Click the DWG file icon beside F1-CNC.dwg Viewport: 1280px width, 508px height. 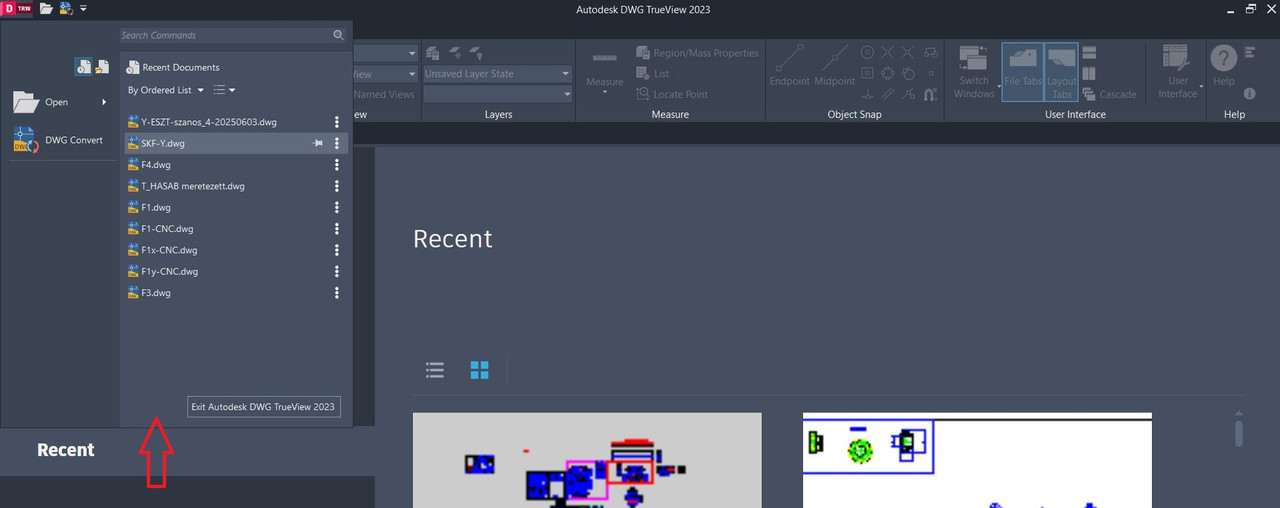click(133, 229)
